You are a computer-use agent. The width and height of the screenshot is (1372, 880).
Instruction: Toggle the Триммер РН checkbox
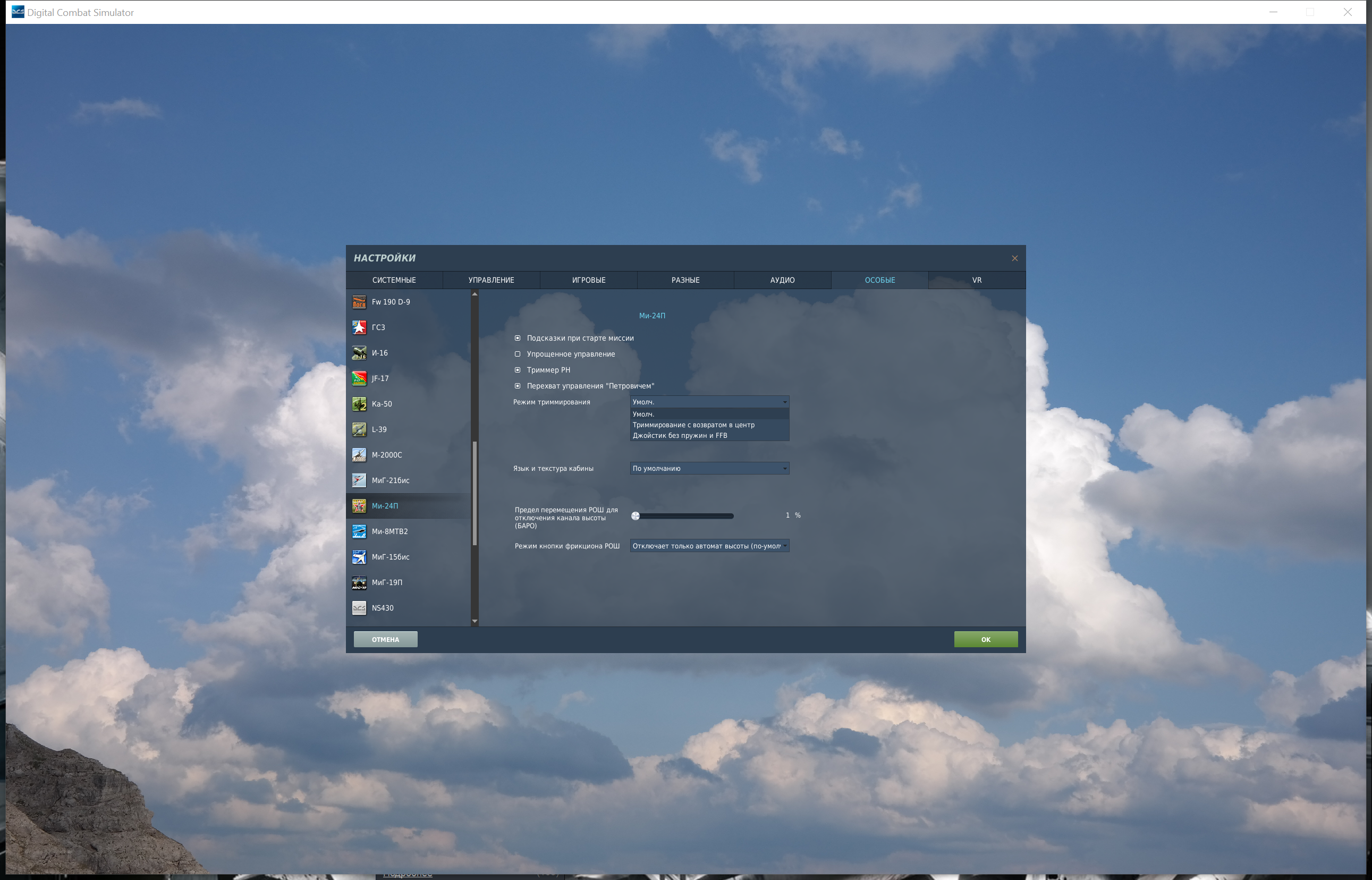[518, 370]
